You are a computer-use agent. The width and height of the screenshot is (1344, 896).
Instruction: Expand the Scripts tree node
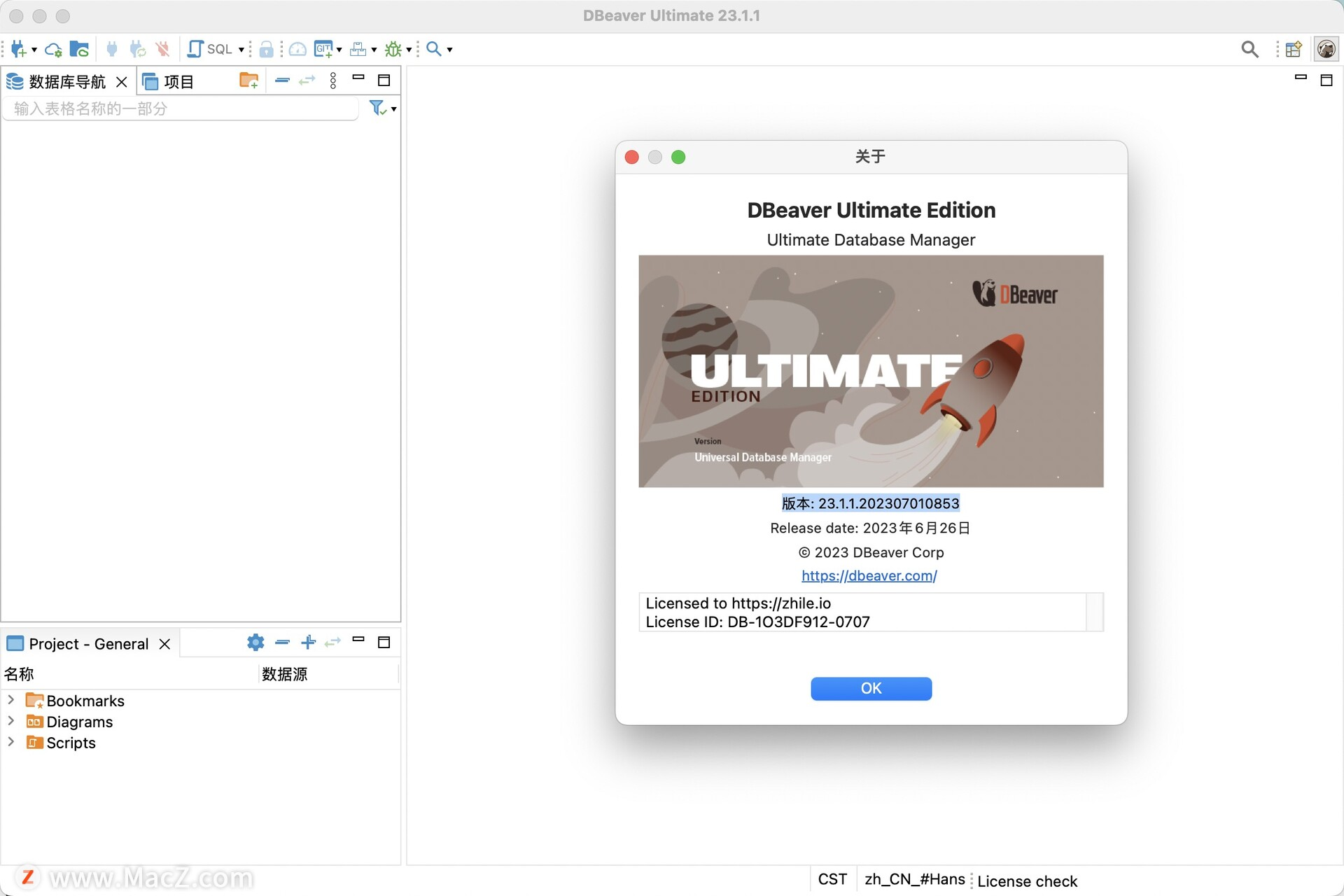pos(10,742)
